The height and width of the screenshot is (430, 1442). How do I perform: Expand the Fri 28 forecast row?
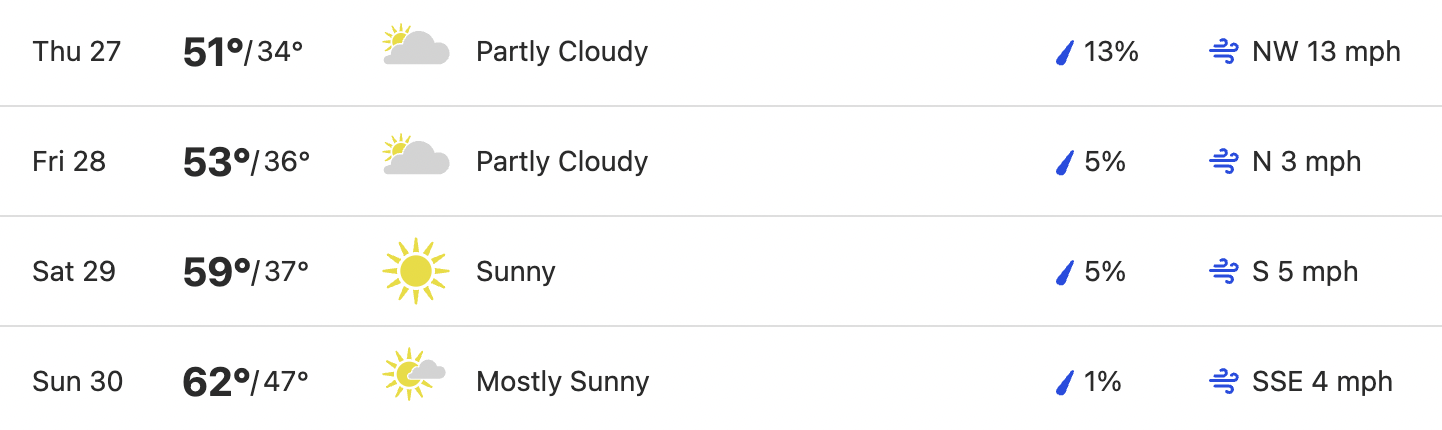tap(721, 161)
